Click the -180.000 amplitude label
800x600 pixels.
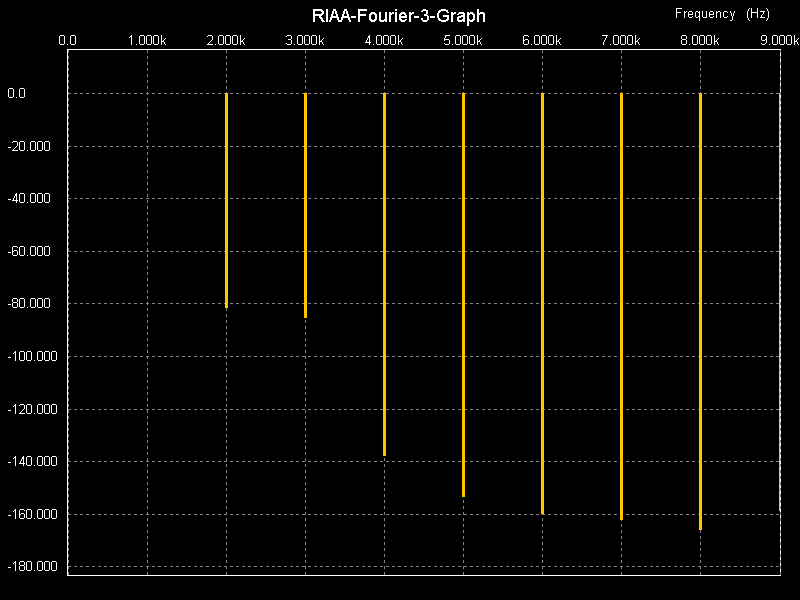click(32, 566)
